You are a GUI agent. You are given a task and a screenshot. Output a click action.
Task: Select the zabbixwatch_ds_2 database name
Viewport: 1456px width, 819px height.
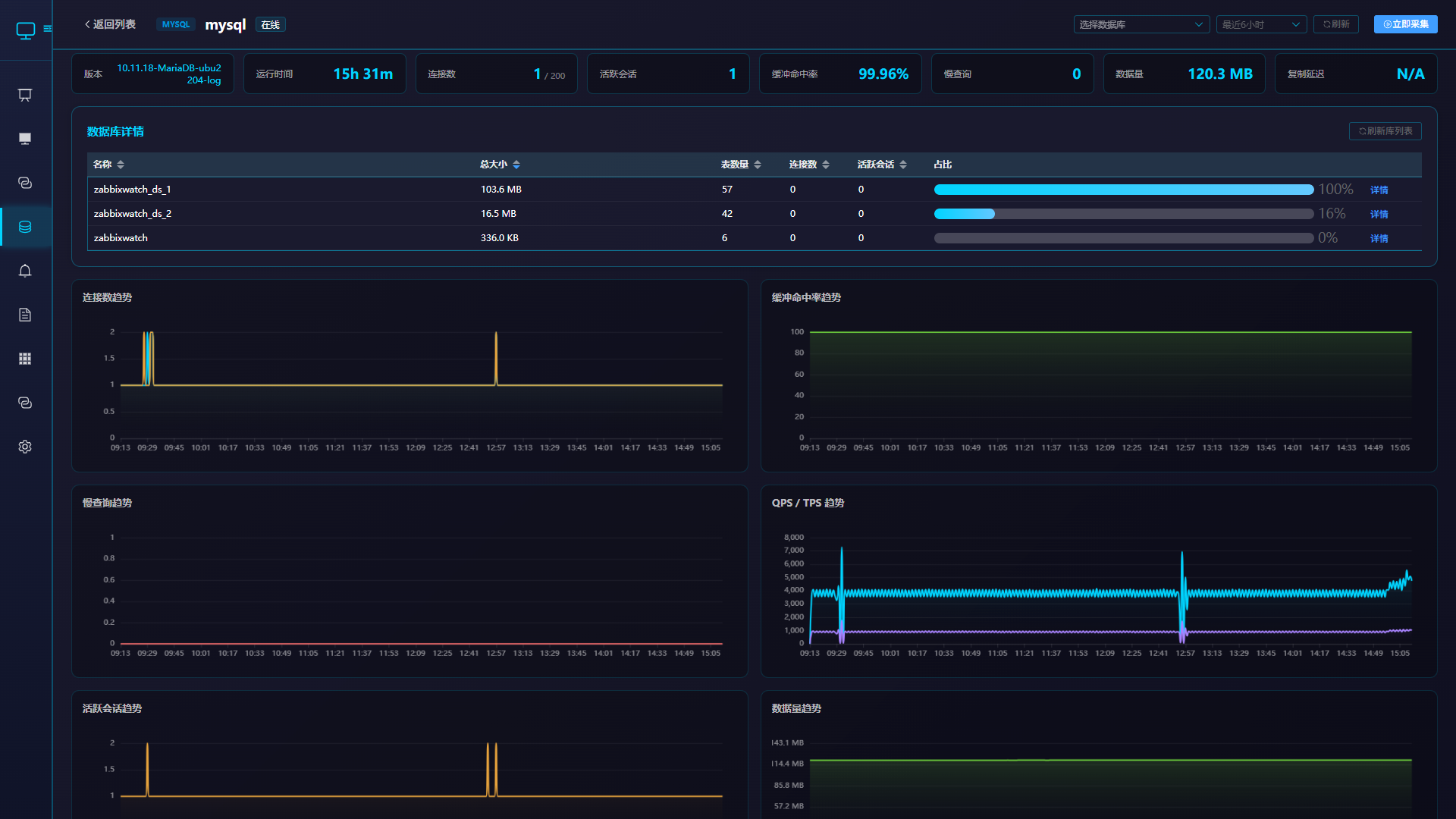[x=133, y=214]
